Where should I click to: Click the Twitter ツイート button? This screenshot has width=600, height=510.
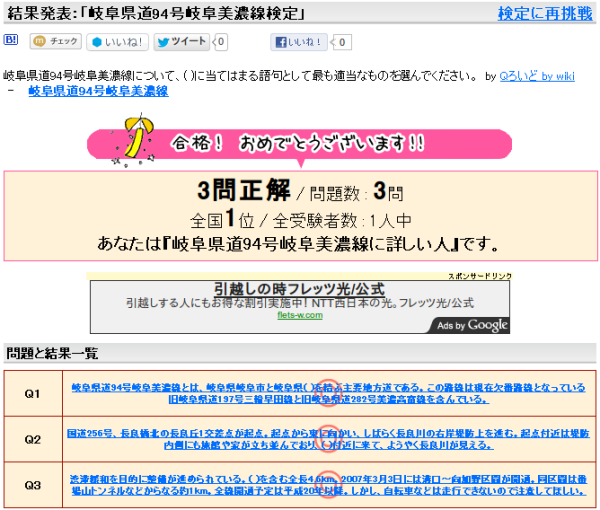click(181, 42)
